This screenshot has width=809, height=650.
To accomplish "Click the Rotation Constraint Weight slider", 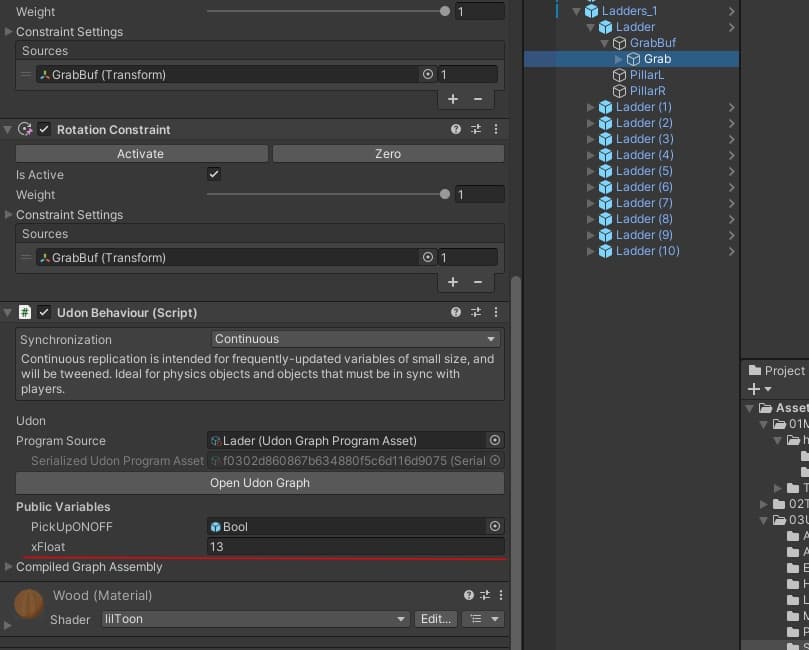I will 326,195.
